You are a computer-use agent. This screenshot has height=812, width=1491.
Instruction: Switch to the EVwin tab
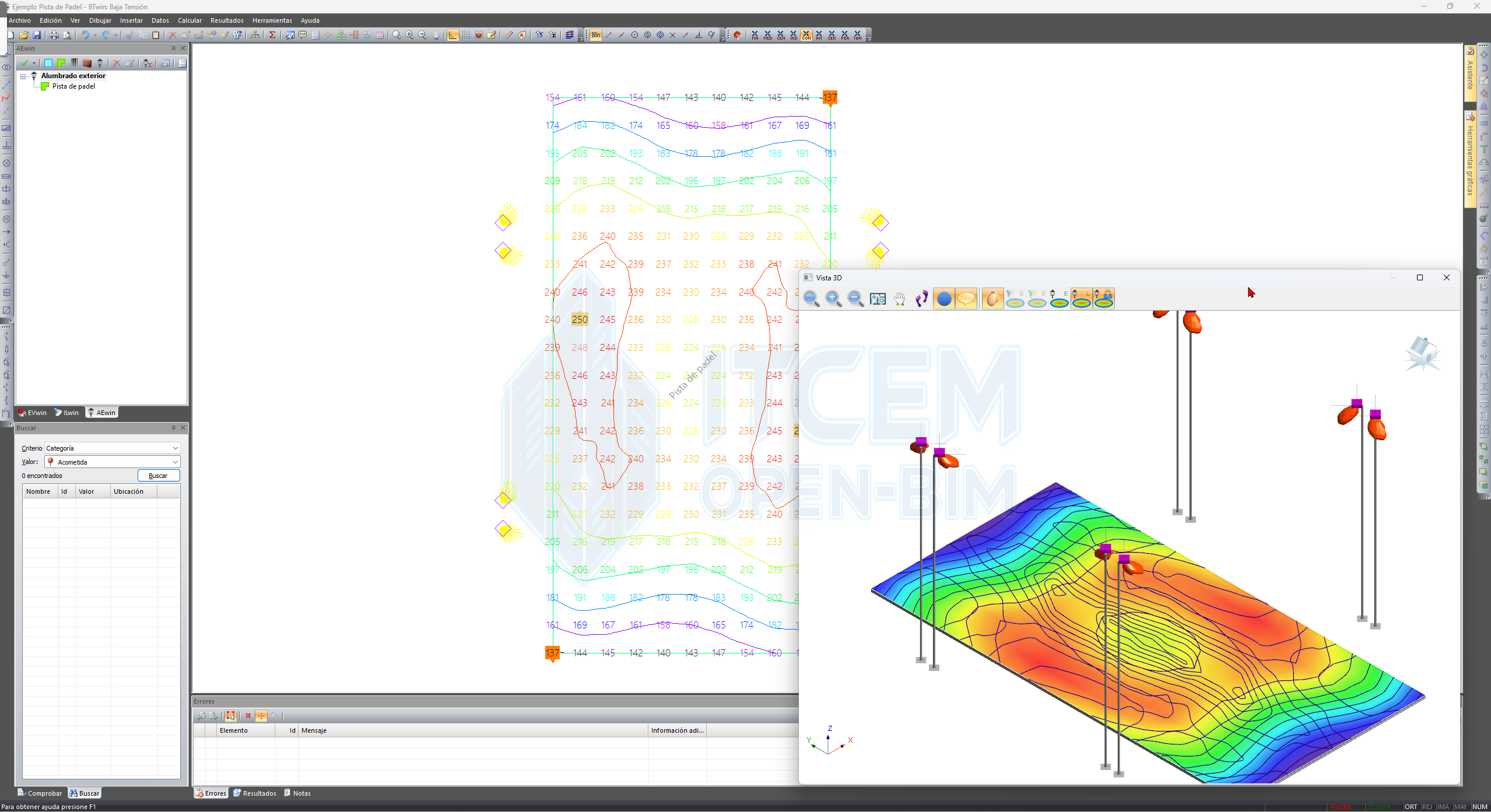tap(33, 413)
